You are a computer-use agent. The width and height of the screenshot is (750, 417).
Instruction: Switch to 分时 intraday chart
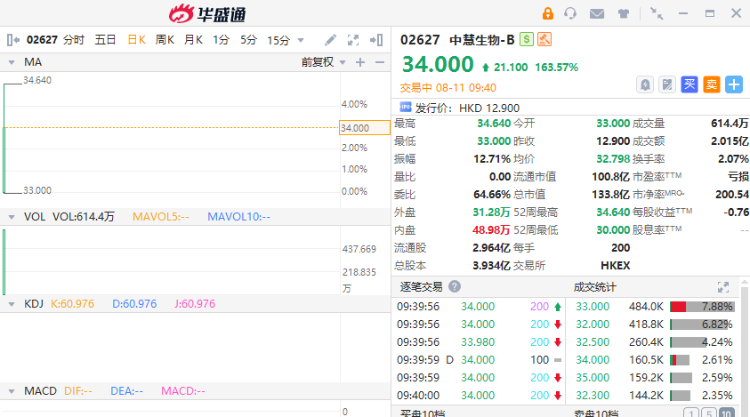click(x=74, y=40)
